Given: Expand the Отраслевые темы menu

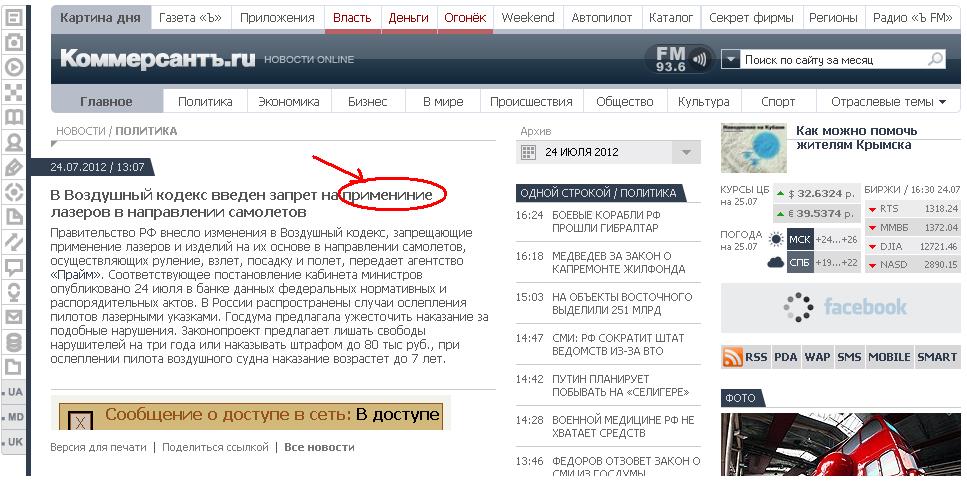Looking at the screenshot, I should 888,102.
